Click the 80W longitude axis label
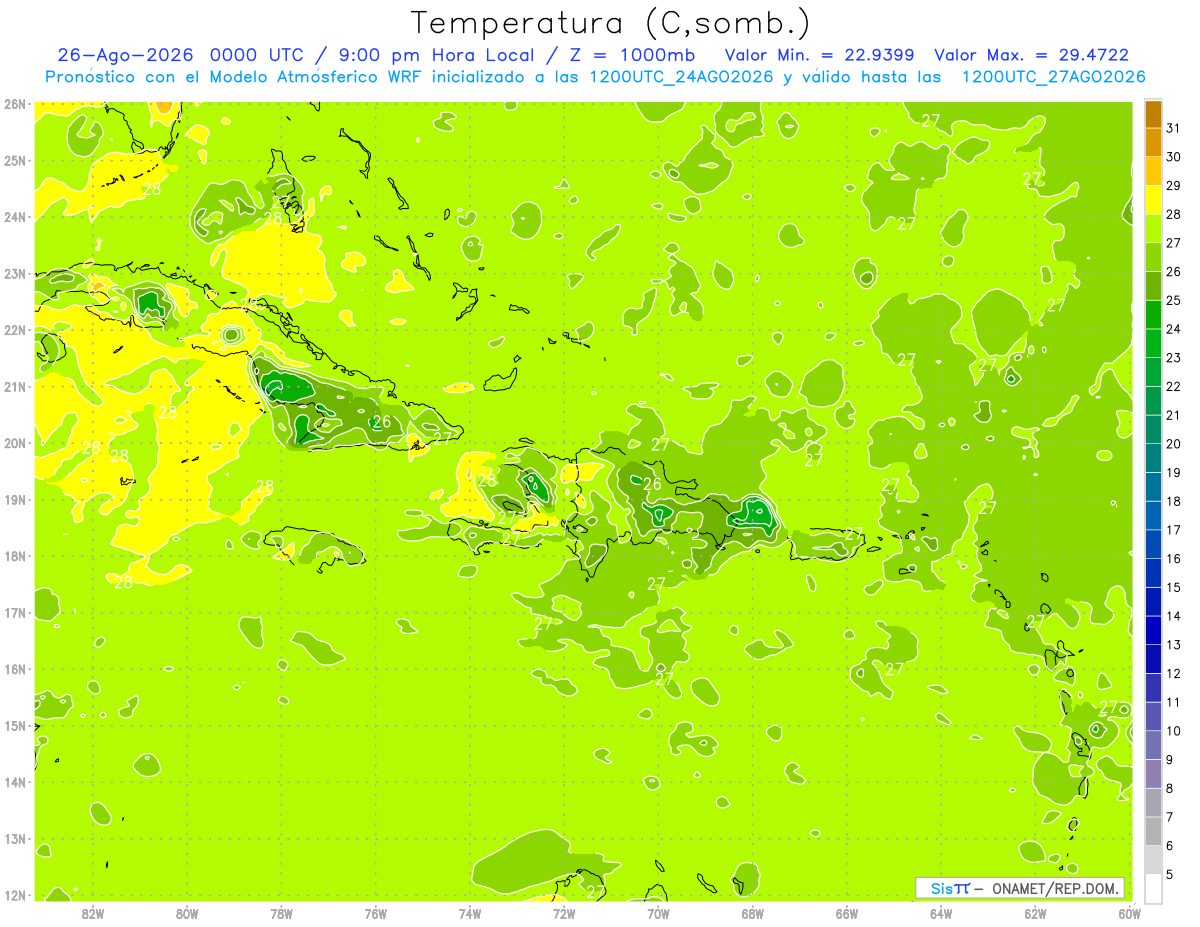The width and height of the screenshot is (1200, 927). point(187,913)
